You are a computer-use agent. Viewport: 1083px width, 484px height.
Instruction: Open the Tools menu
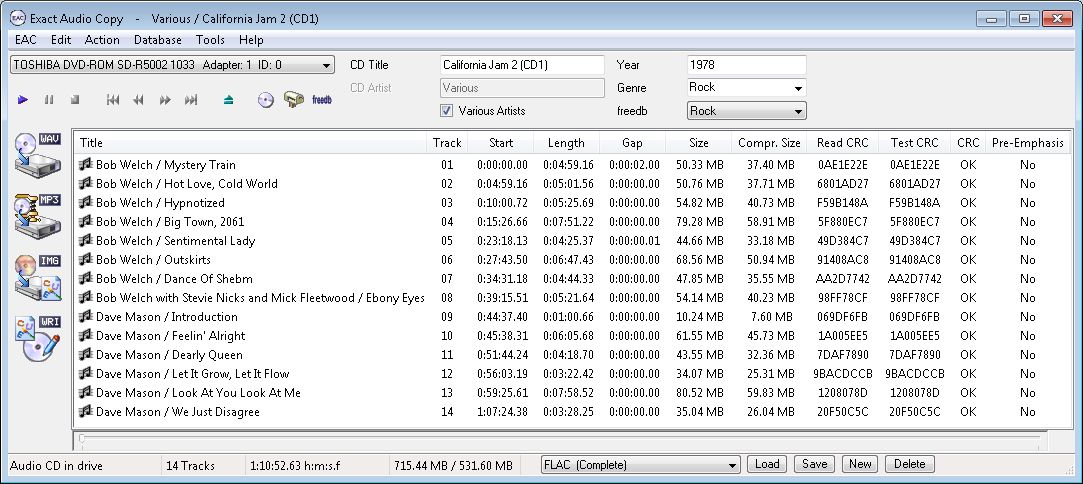tap(211, 40)
